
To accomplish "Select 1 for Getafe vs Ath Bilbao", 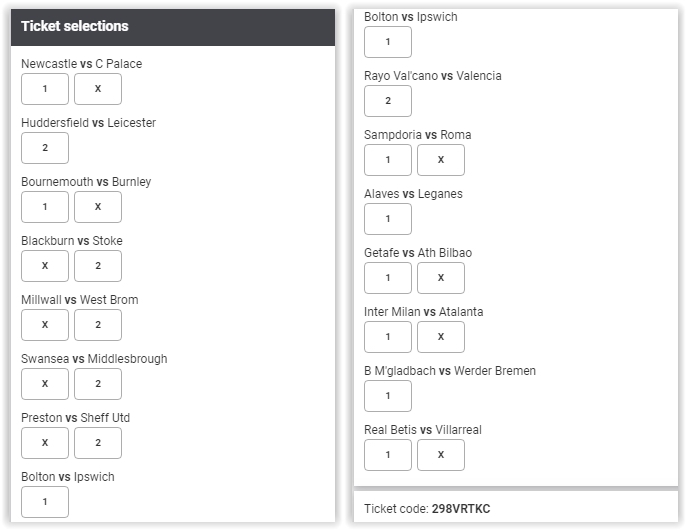I will pos(388,278).
